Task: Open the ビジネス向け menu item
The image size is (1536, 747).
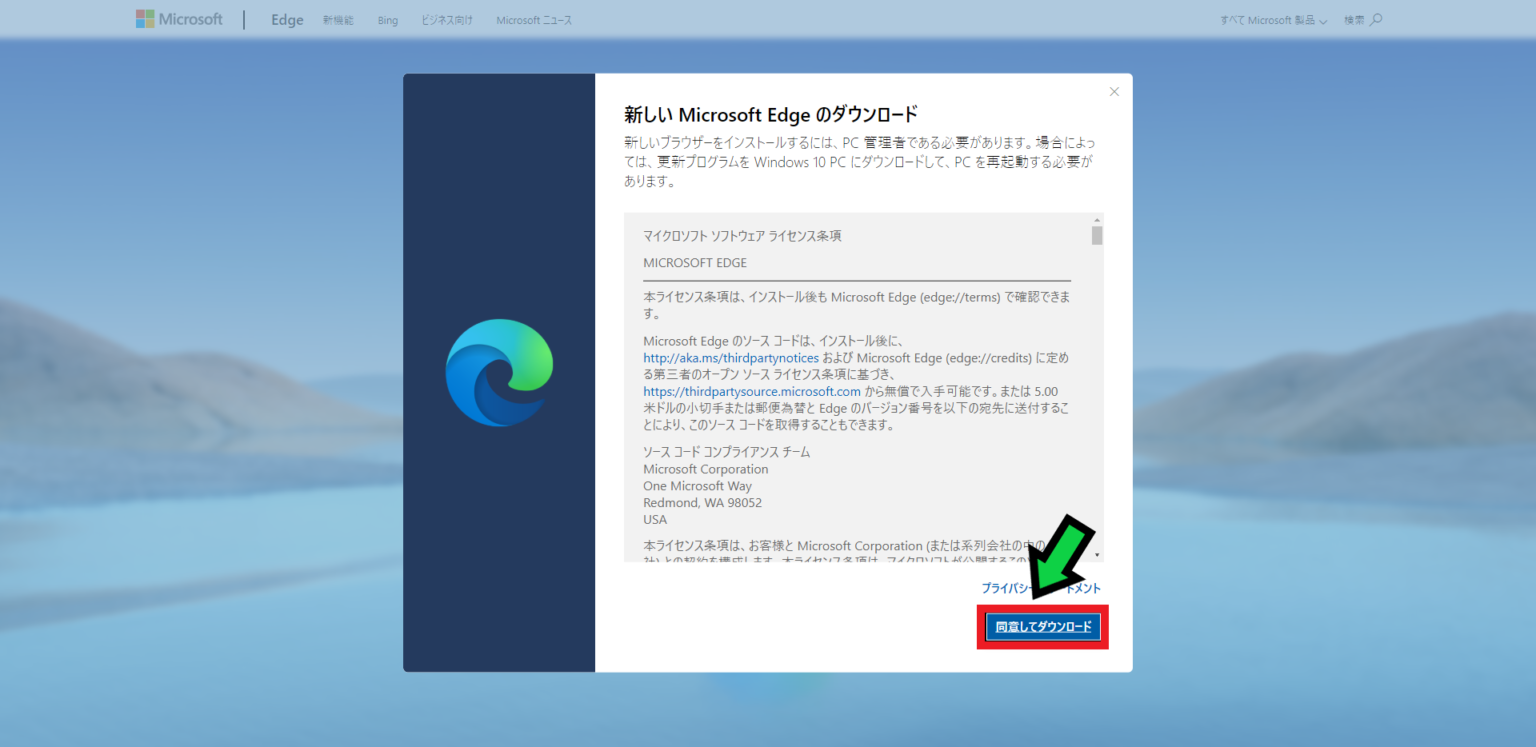Action: point(446,19)
